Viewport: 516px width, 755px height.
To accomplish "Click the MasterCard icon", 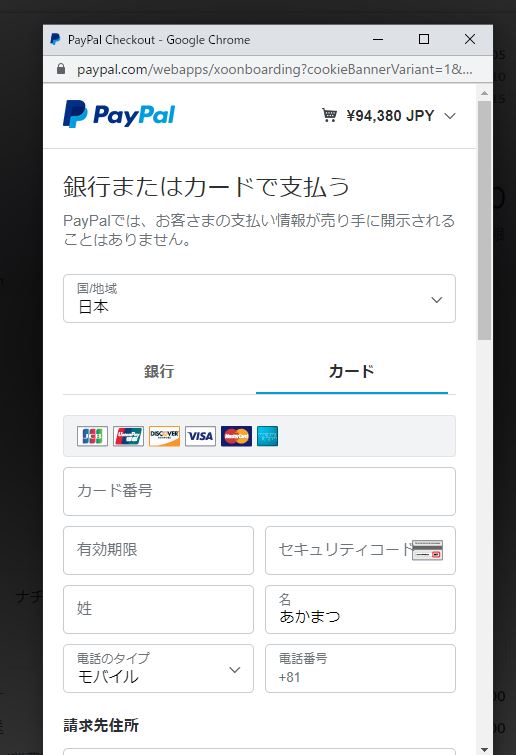I will 236,436.
